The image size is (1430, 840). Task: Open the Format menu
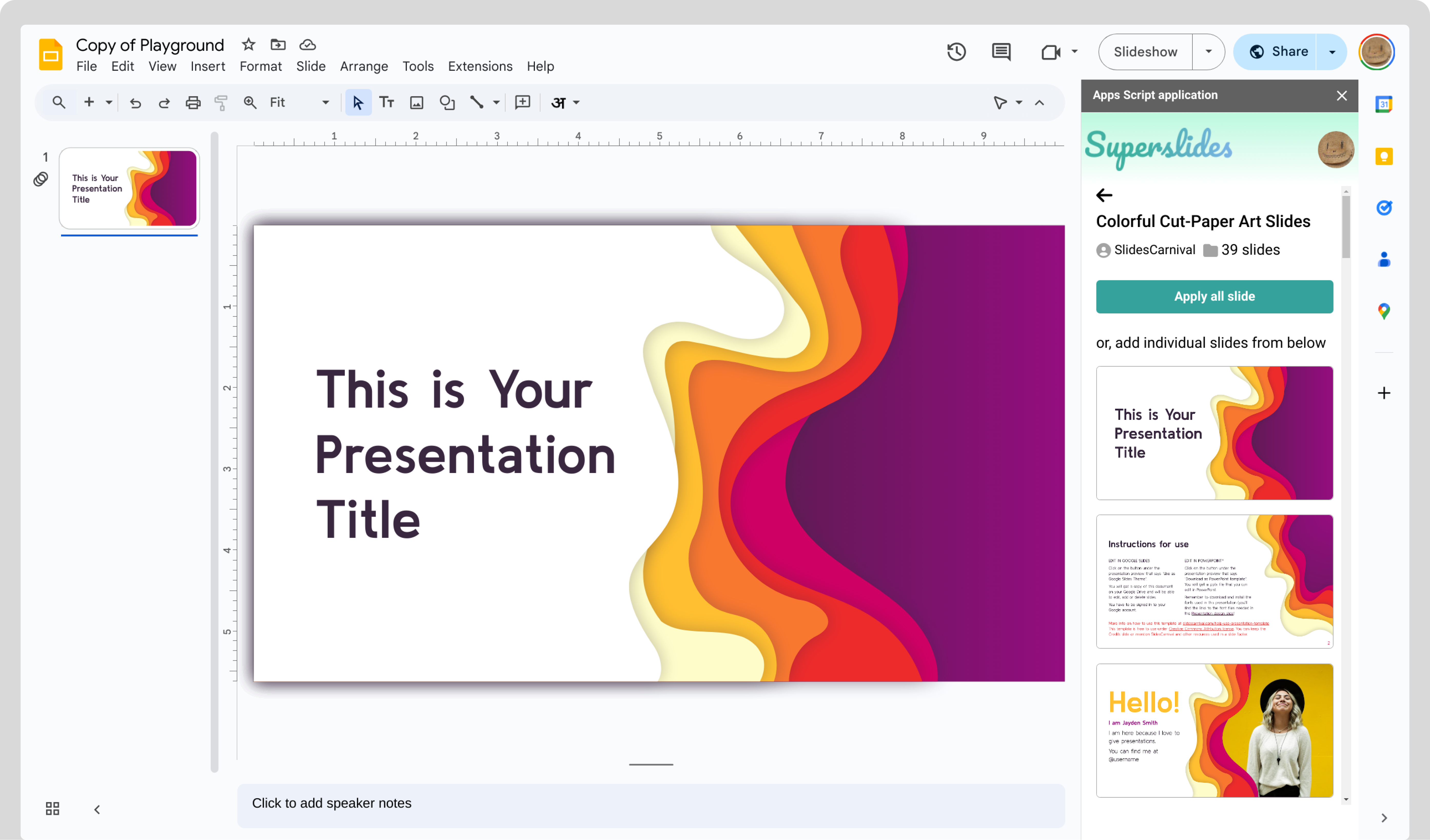(x=260, y=66)
